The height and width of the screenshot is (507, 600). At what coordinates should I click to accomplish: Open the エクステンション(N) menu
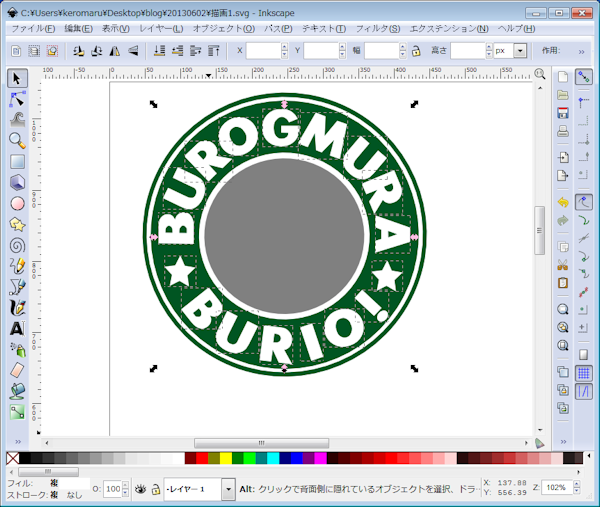(x=449, y=29)
